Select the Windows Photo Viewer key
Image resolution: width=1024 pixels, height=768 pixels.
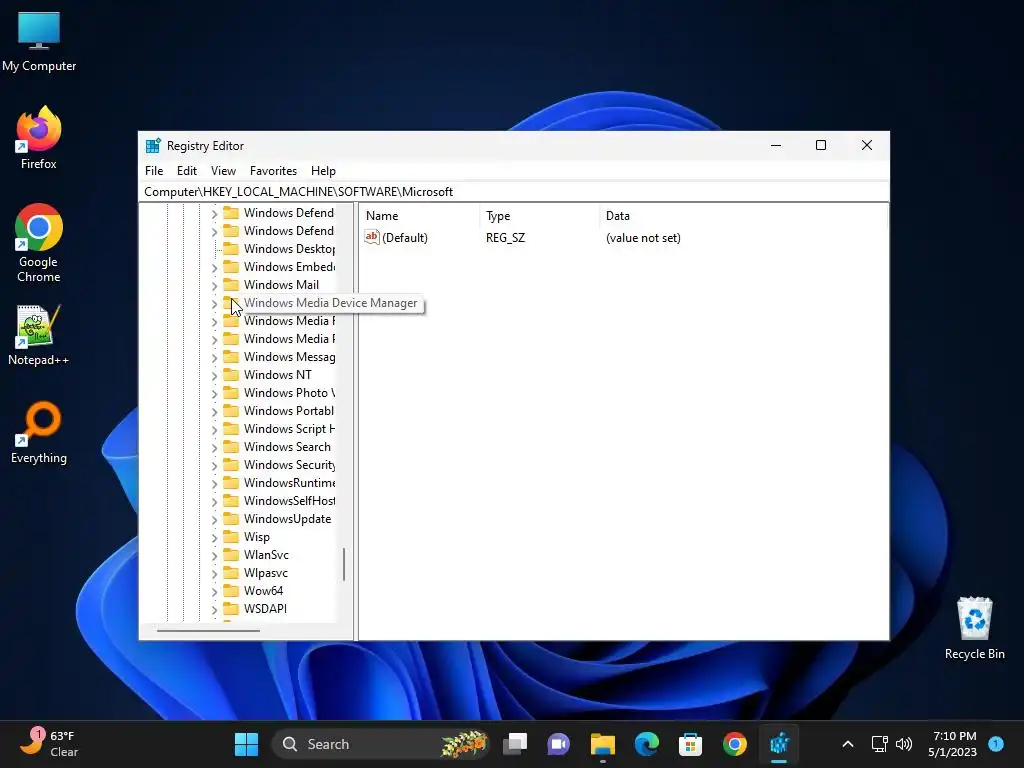(x=289, y=392)
